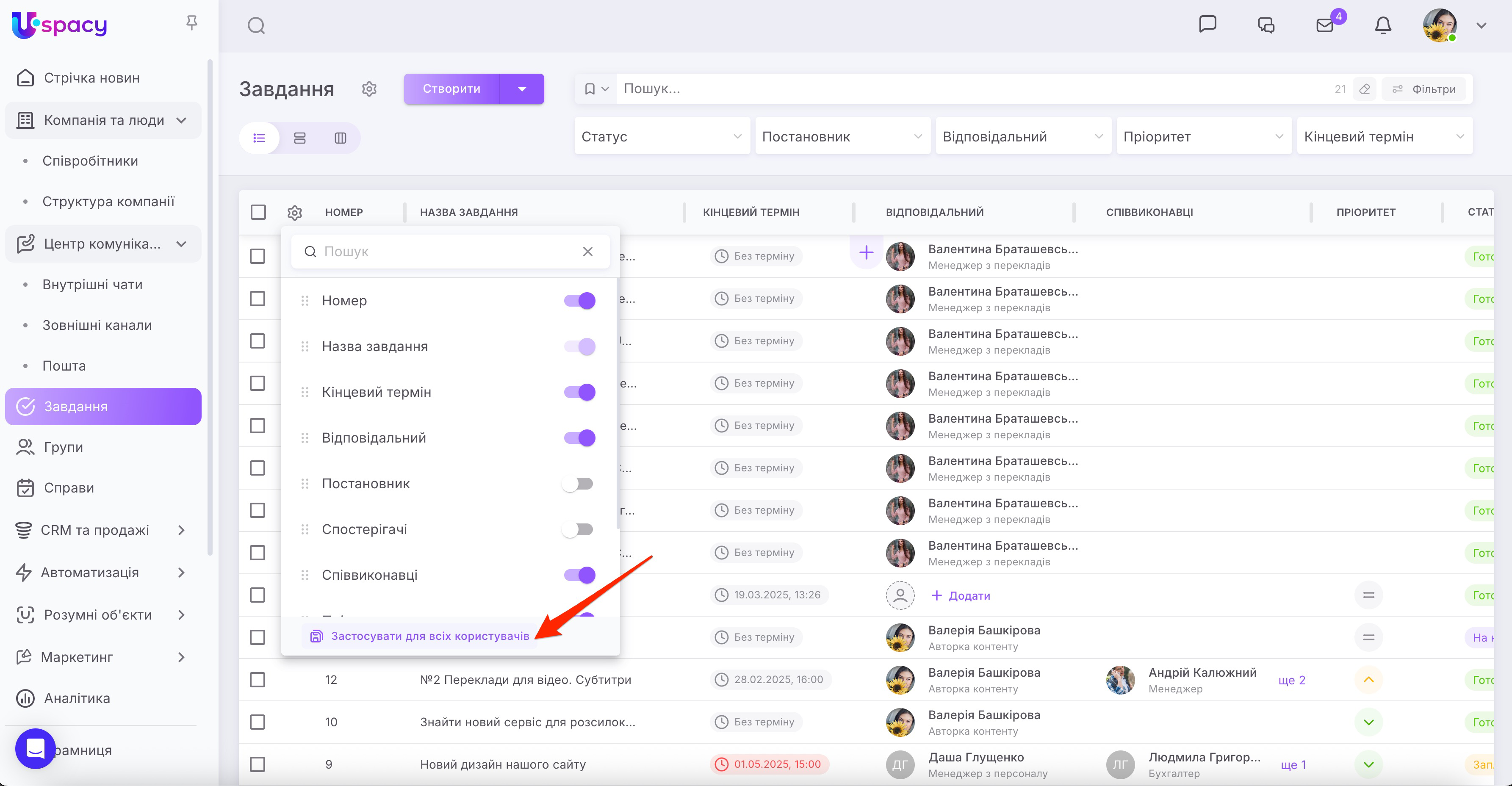The image size is (1512, 786).
Task: Open Групи in the sidebar
Action: click(x=64, y=447)
